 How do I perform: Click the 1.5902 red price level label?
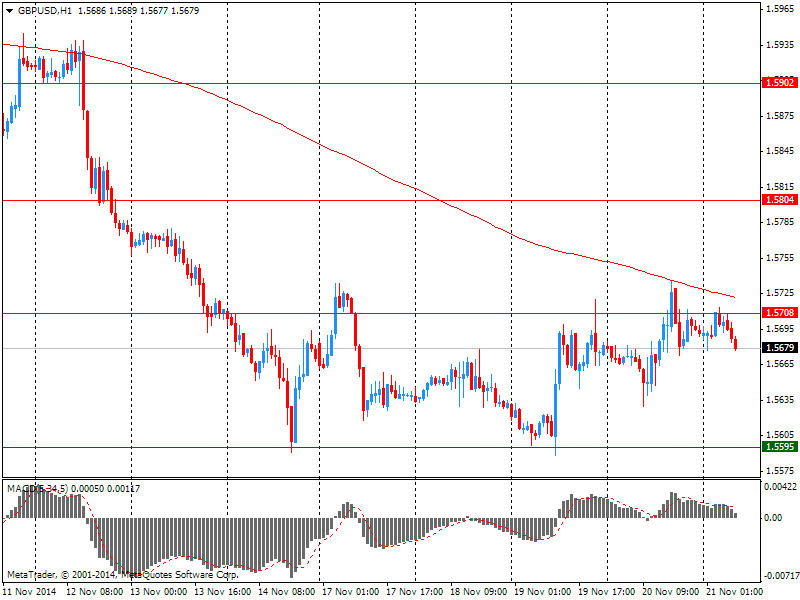[x=780, y=83]
